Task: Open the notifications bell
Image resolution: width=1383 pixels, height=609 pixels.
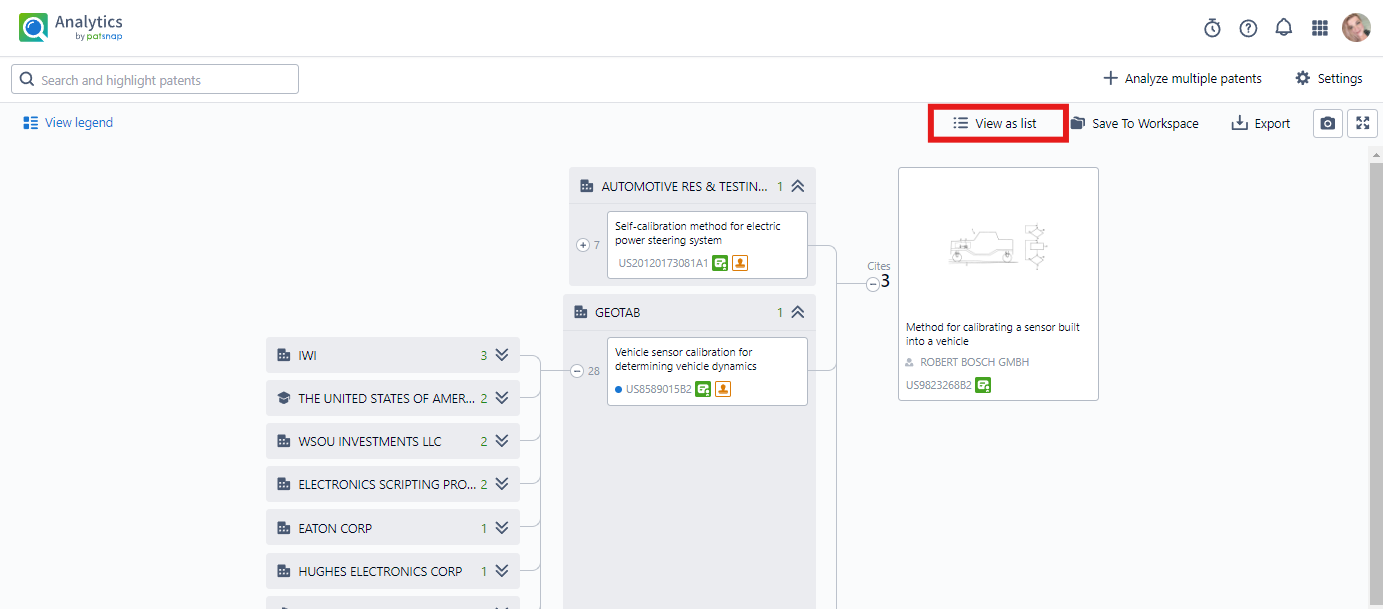Action: click(1284, 28)
